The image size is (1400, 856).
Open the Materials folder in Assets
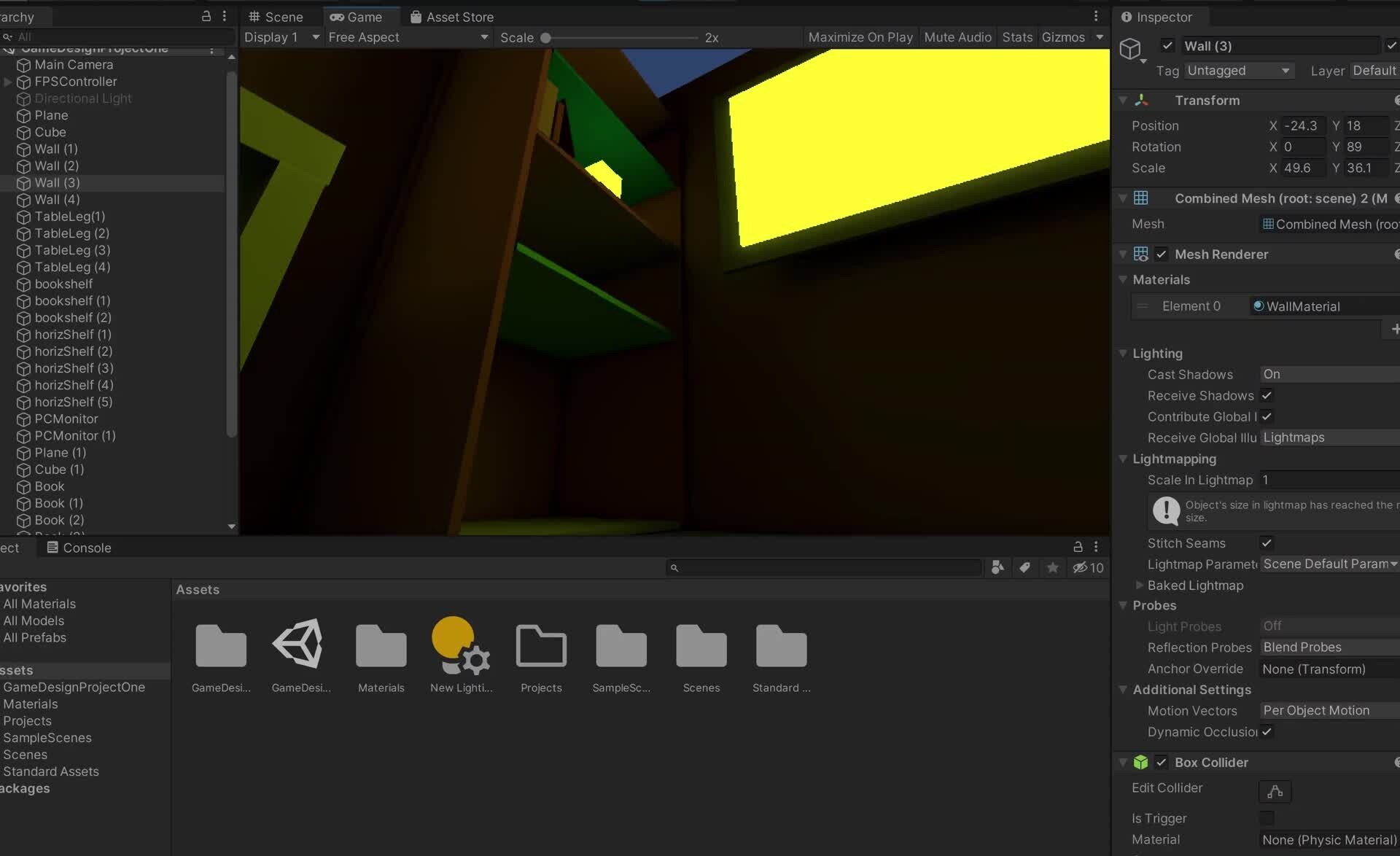coord(381,645)
